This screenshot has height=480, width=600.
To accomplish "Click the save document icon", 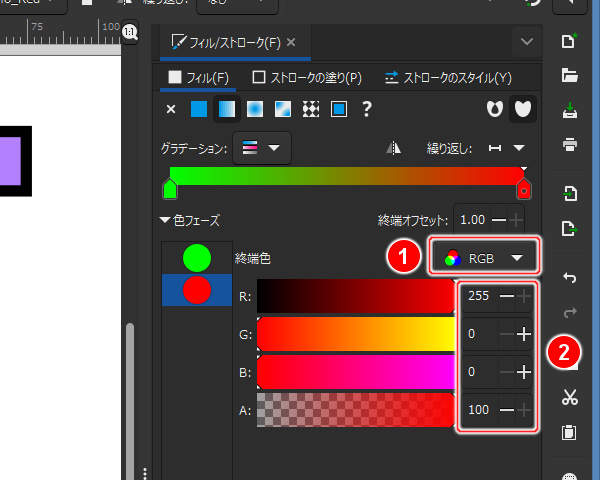I will pos(569,110).
